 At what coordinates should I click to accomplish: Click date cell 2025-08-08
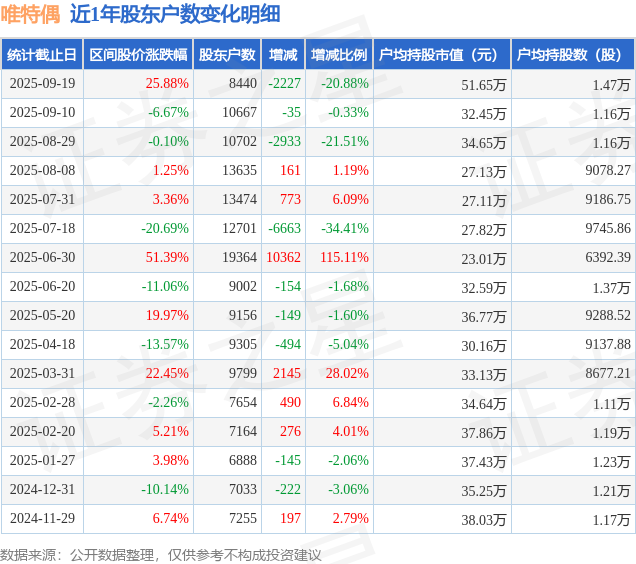point(43,170)
